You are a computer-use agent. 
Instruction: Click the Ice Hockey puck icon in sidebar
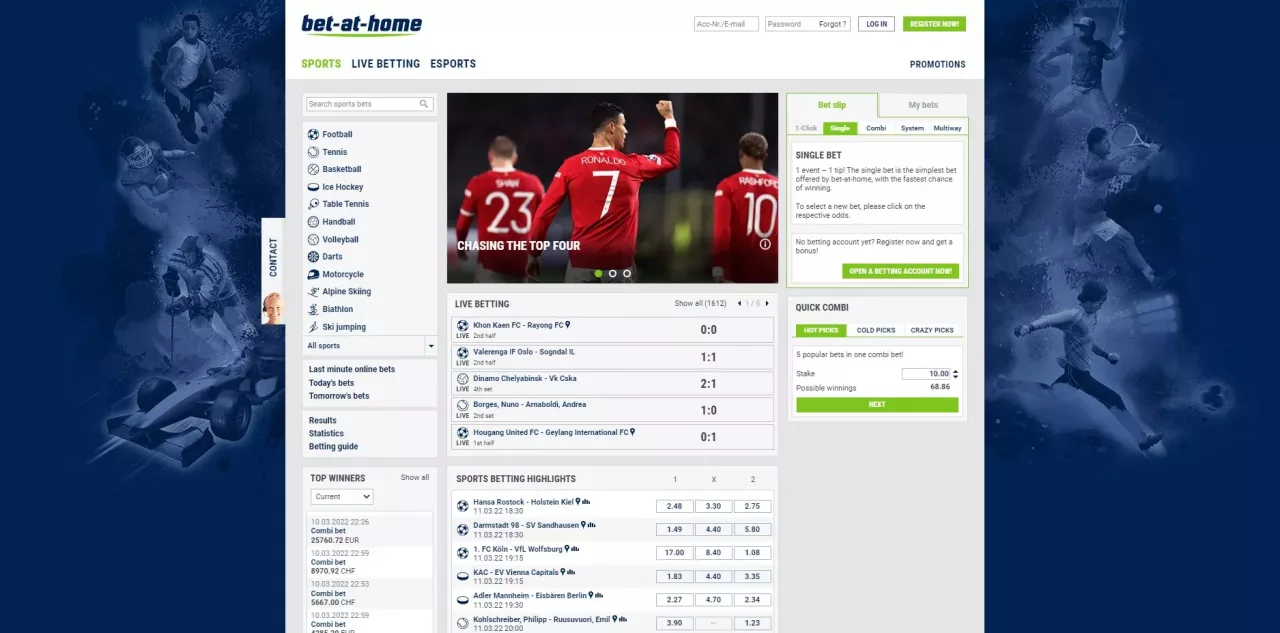[x=313, y=187]
